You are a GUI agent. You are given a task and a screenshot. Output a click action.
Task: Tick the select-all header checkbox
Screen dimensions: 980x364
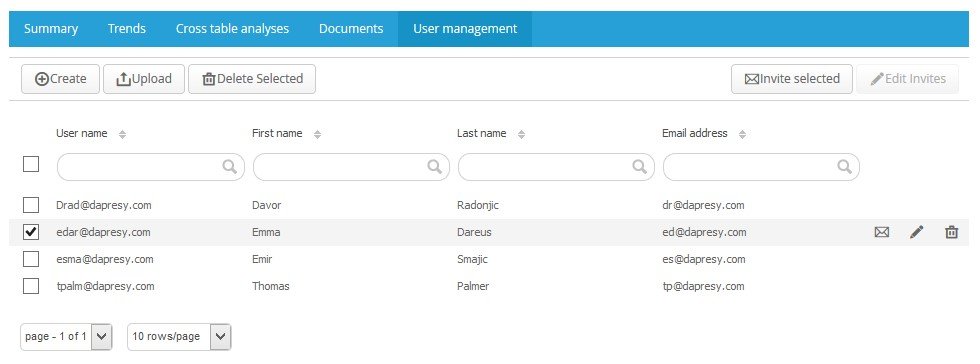pyautogui.click(x=31, y=164)
